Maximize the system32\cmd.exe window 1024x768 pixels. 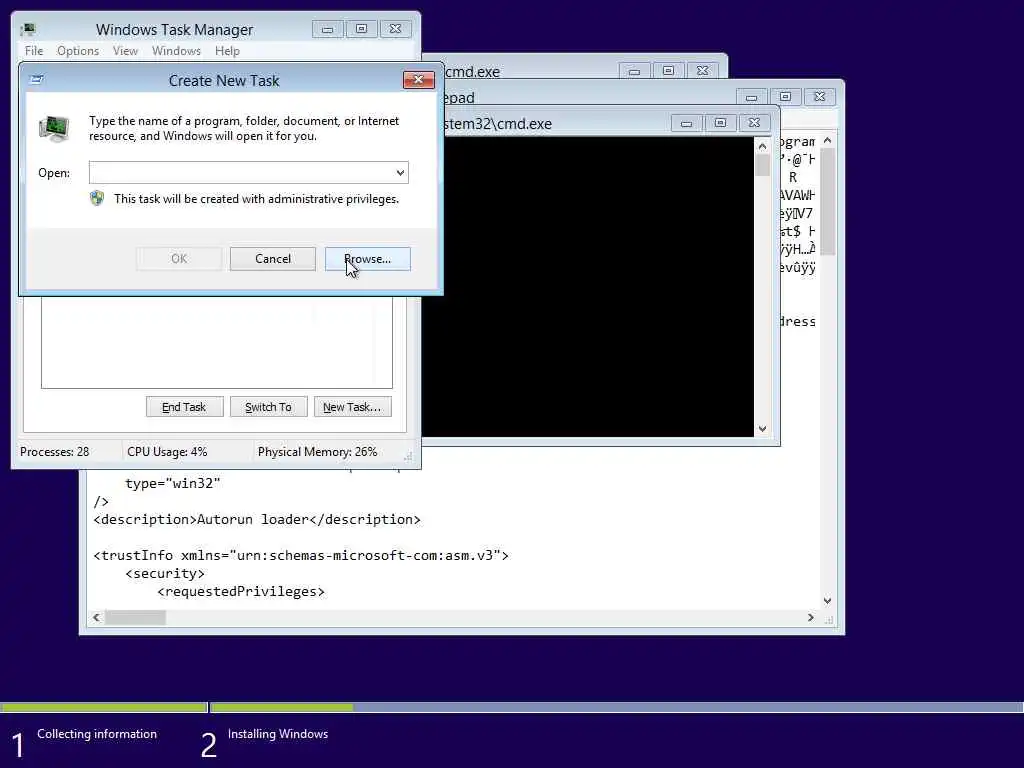tap(720, 123)
